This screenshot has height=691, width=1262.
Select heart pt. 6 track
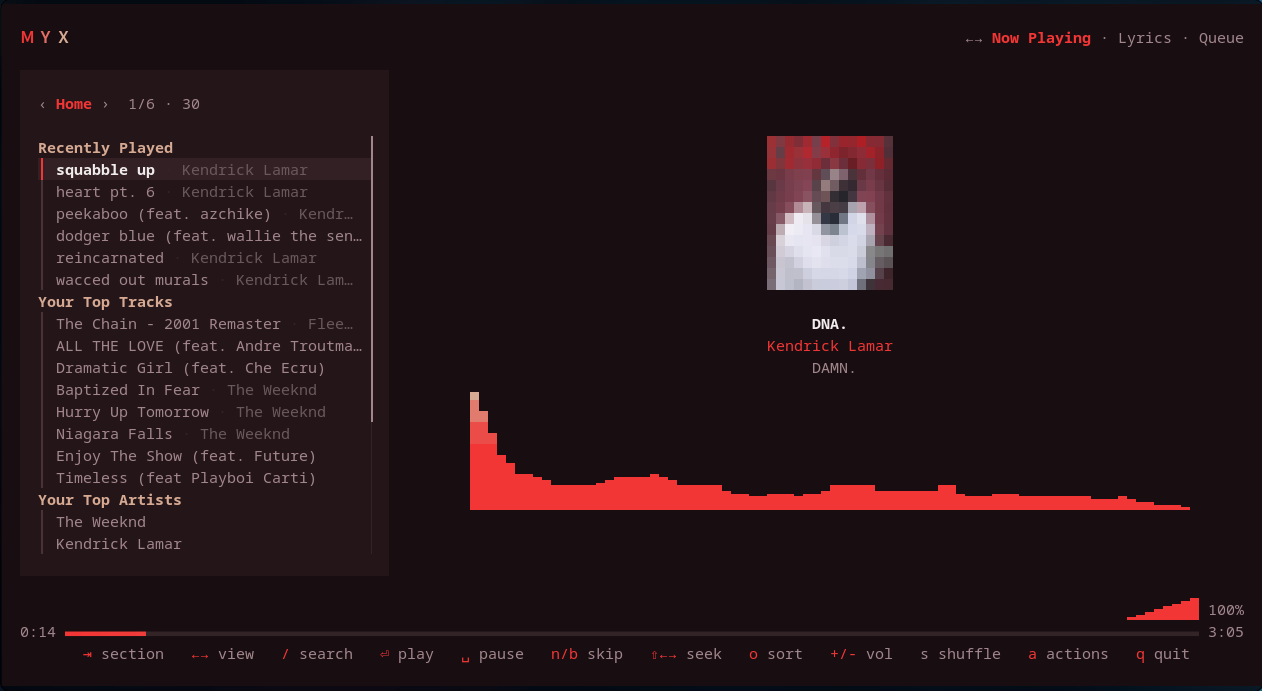206,192
